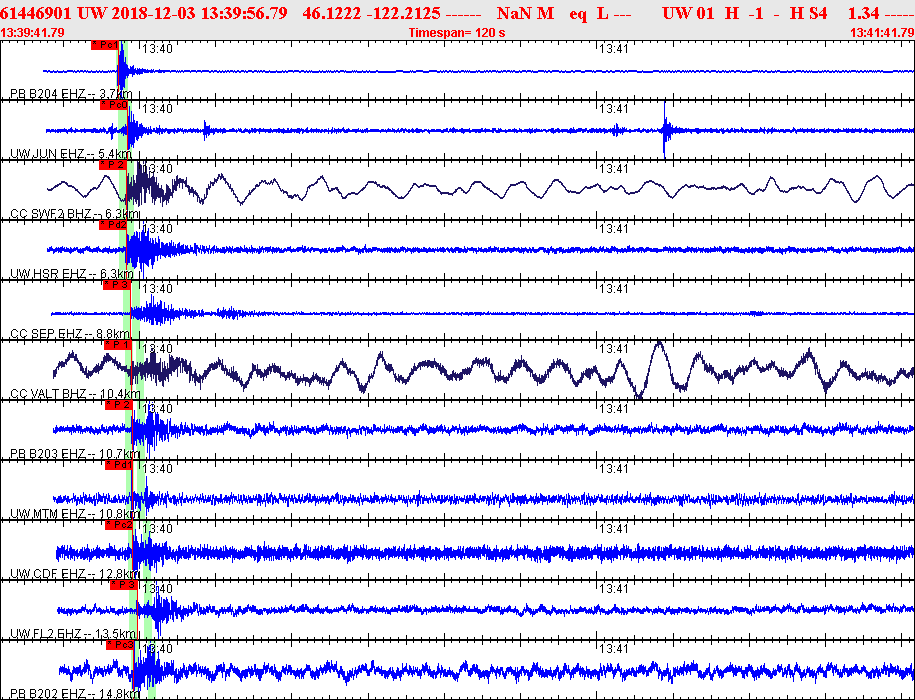Click the 13:41 time tick on SEP trace
915x700 pixels.
coord(614,289)
